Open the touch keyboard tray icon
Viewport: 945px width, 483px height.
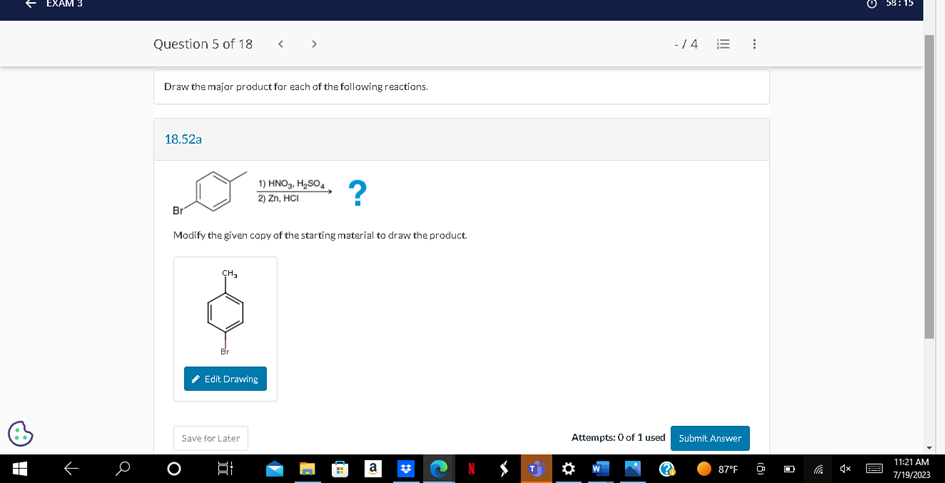point(874,469)
